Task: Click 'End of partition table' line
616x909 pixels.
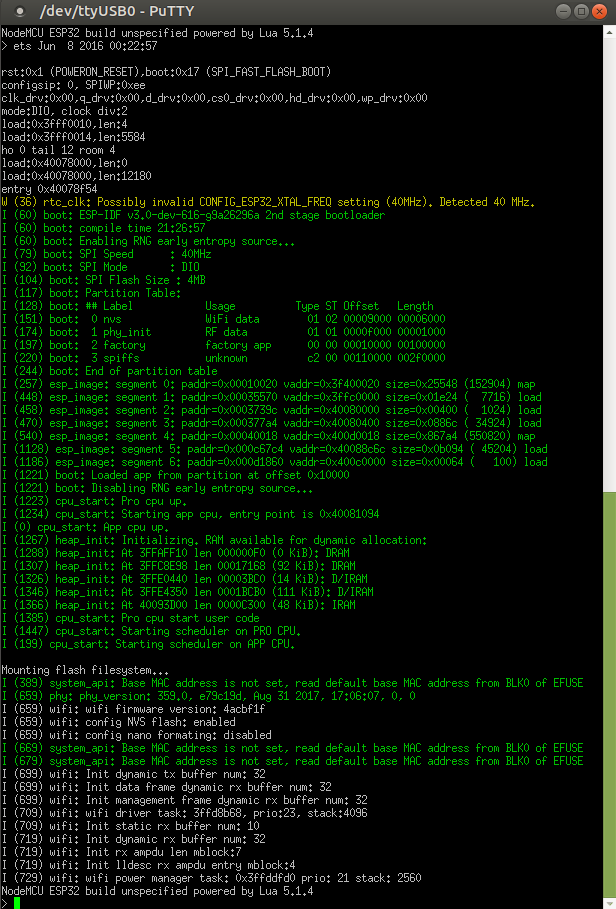Action: [x=110, y=371]
